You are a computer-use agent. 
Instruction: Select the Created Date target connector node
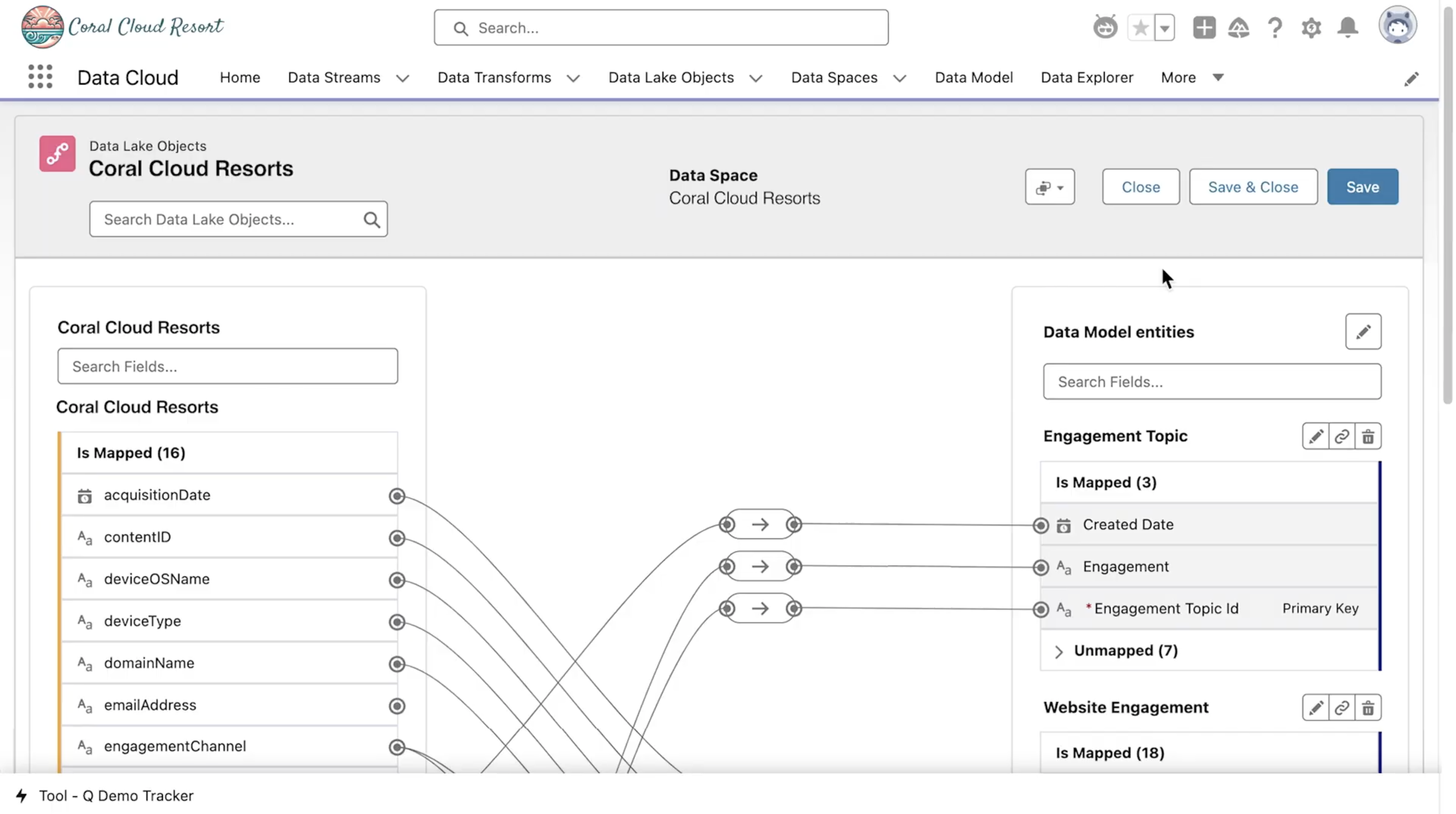(x=1040, y=526)
